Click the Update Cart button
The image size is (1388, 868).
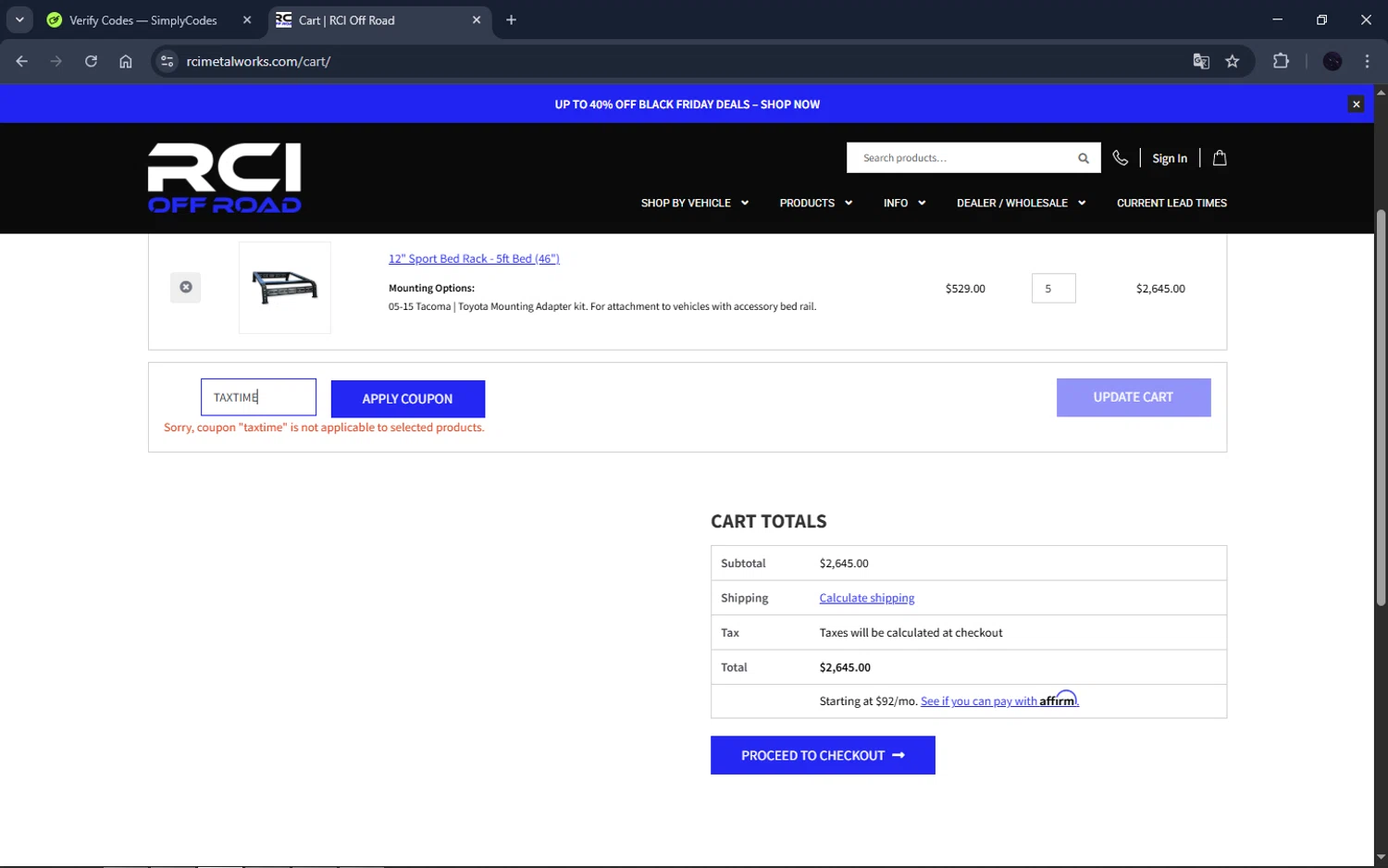[x=1134, y=397]
